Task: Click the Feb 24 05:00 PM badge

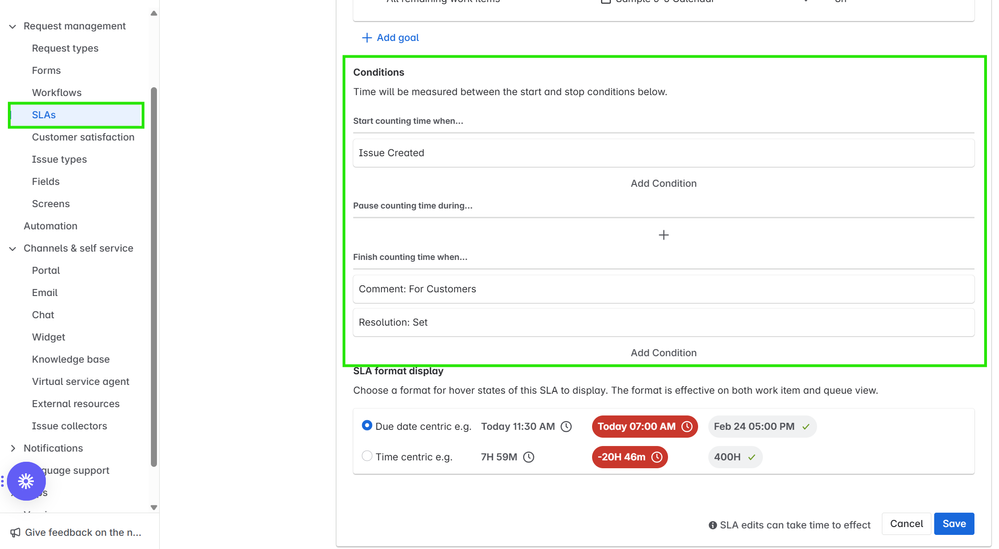Action: tap(762, 427)
